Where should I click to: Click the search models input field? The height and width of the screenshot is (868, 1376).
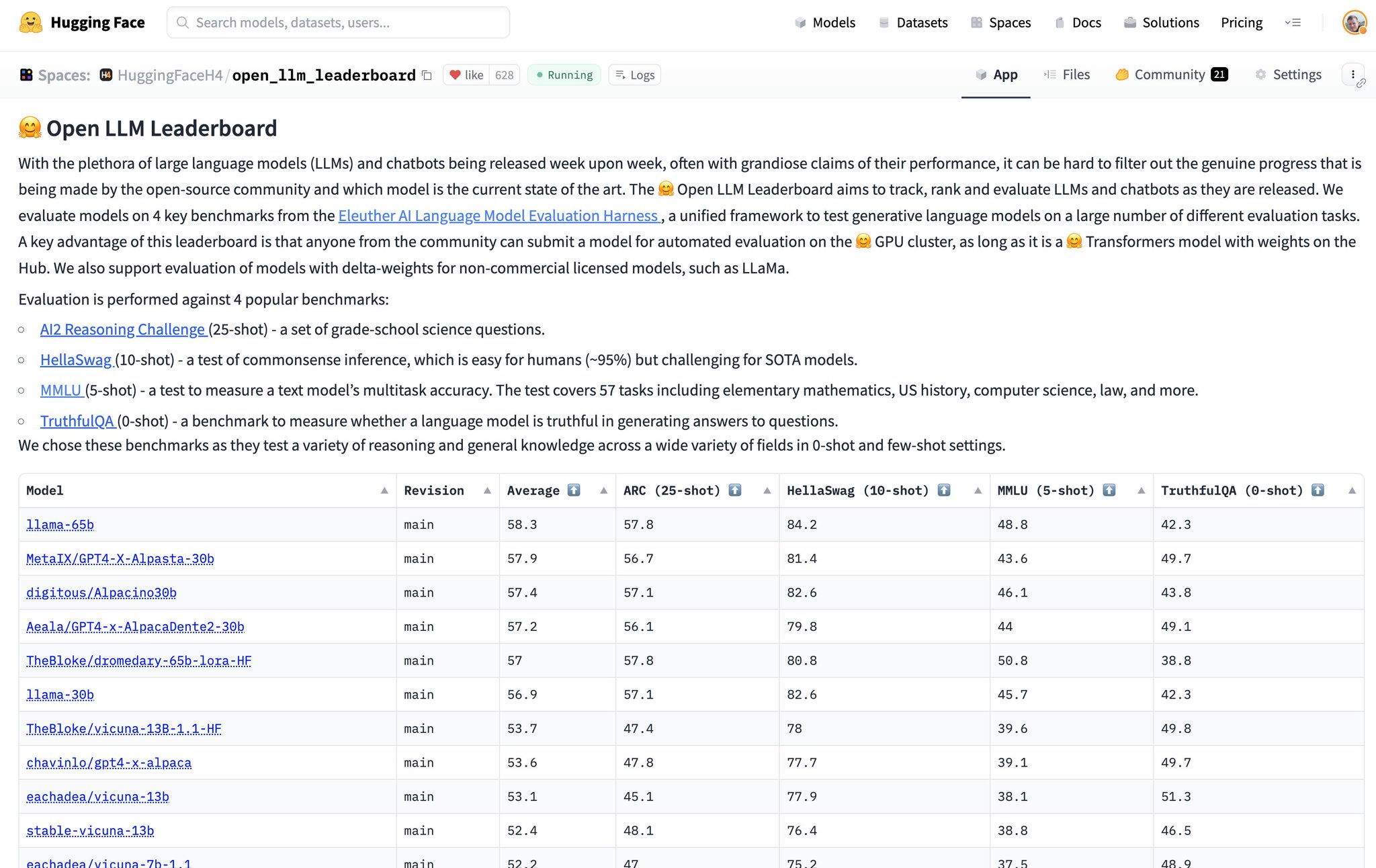338,23
